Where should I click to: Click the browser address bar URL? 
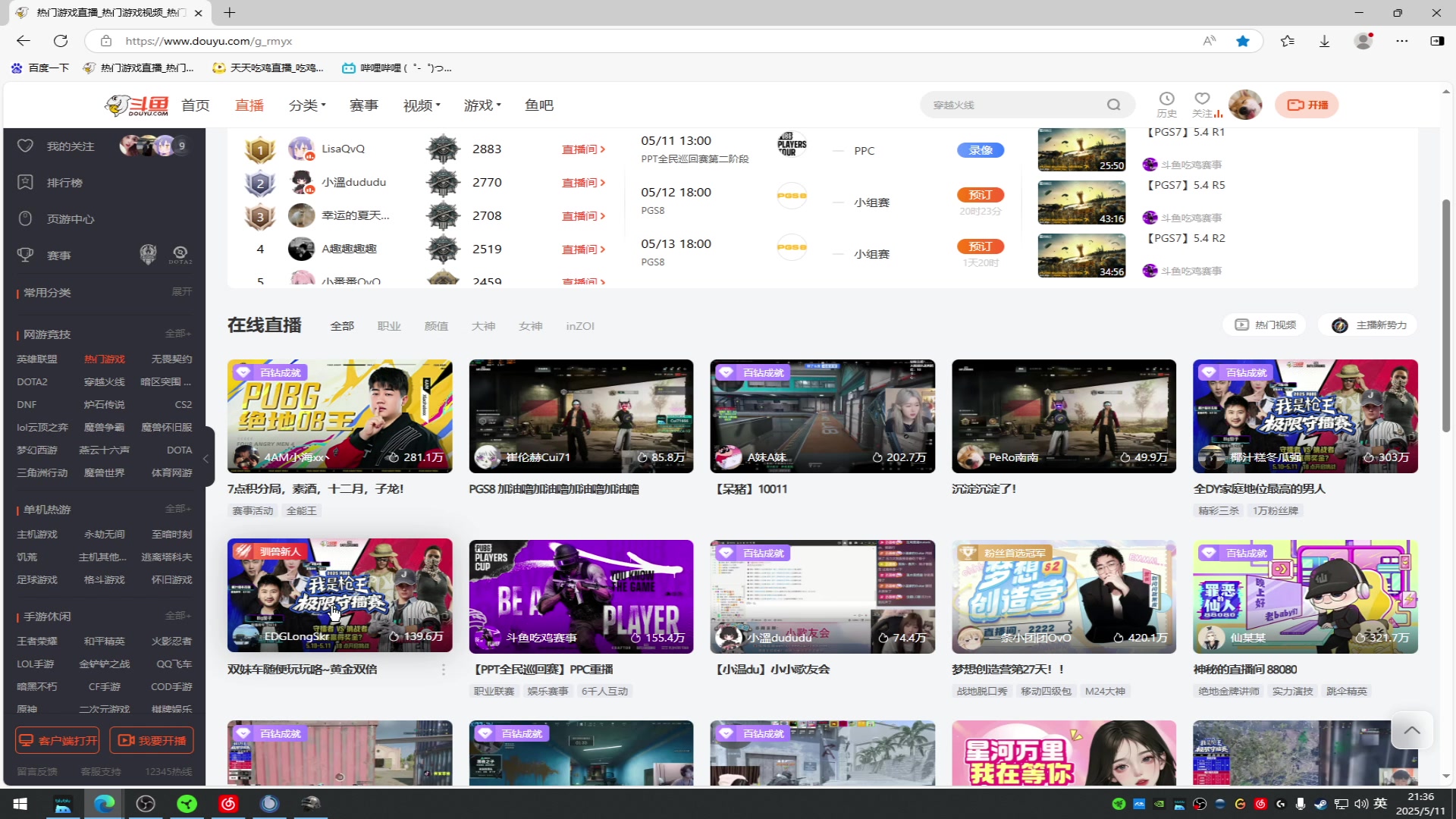pos(209,41)
